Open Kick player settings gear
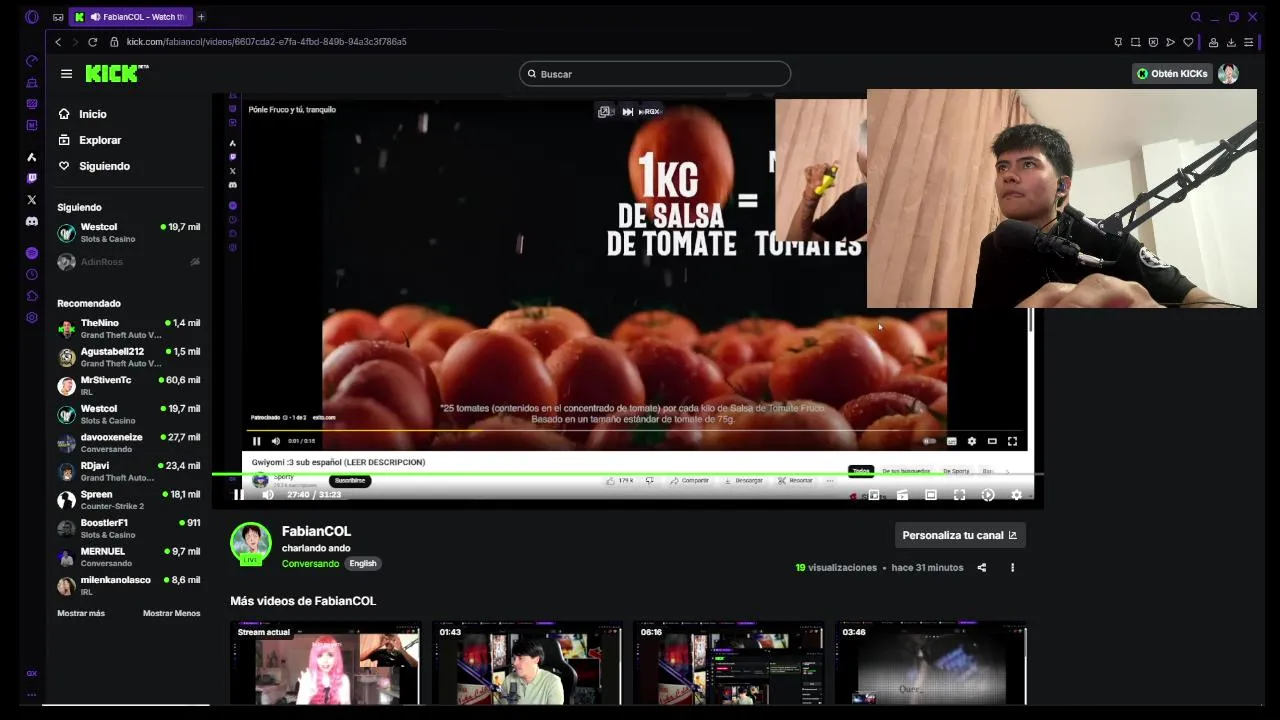This screenshot has height=720, width=1280. (x=1016, y=495)
